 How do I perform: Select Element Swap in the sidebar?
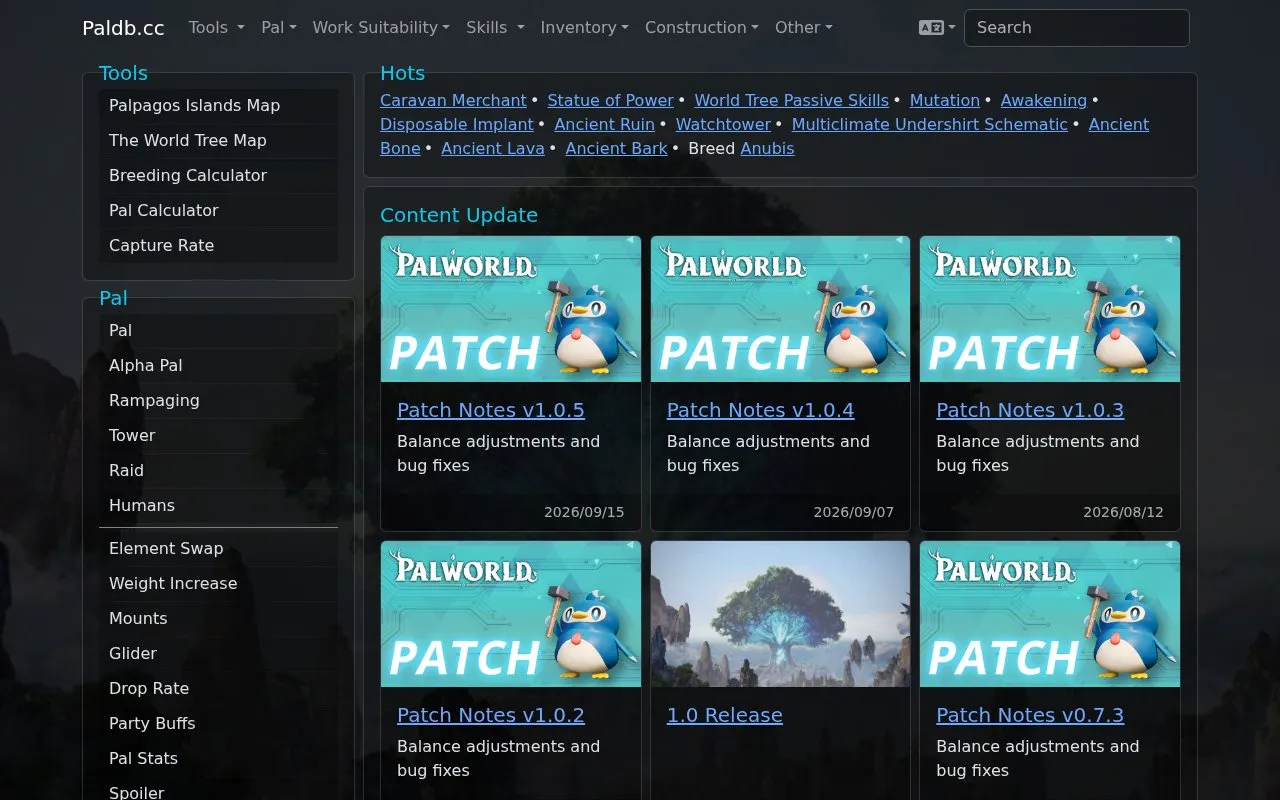[x=218, y=549]
